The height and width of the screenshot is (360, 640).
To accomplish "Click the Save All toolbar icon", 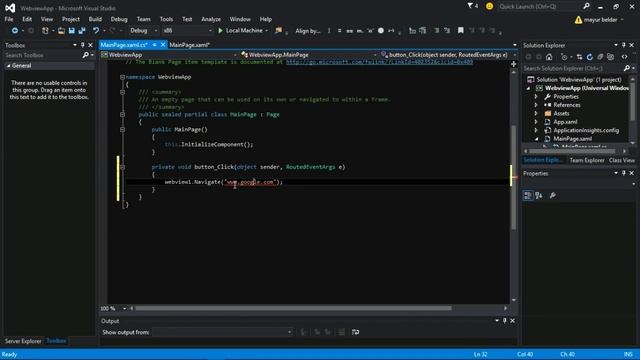I will click(82, 31).
